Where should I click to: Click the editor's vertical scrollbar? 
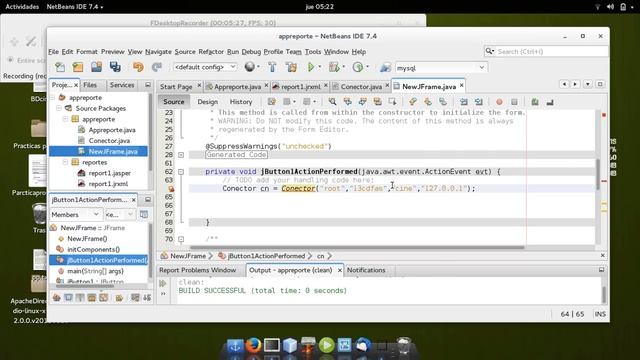coord(598,175)
